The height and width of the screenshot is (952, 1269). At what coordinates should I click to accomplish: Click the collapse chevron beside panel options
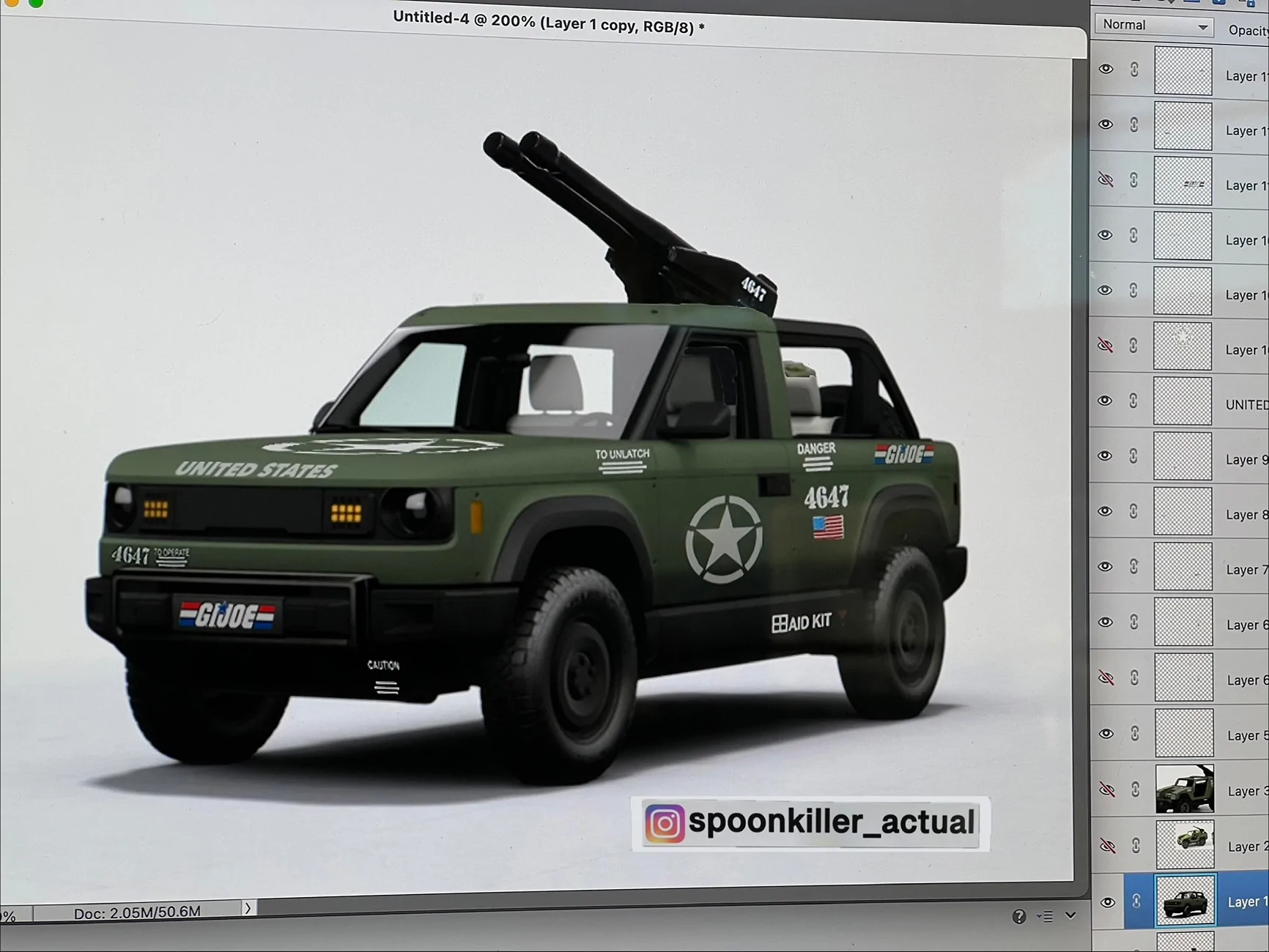(x=1070, y=915)
